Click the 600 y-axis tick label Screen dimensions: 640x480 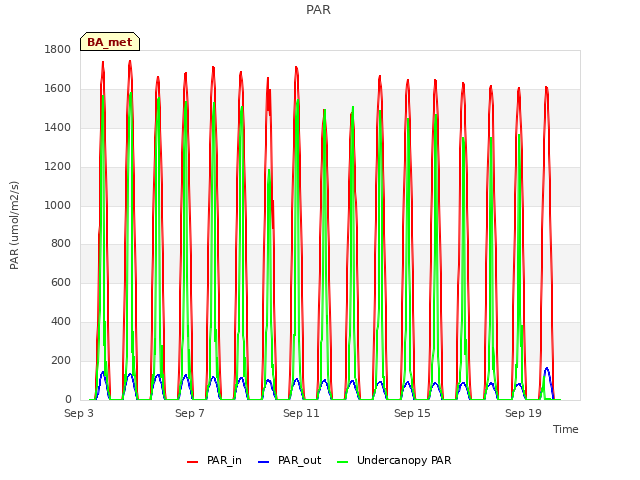tap(61, 282)
